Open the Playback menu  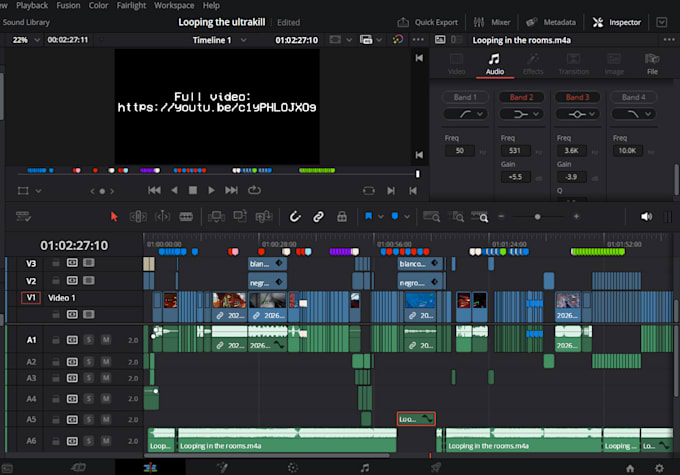32,5
